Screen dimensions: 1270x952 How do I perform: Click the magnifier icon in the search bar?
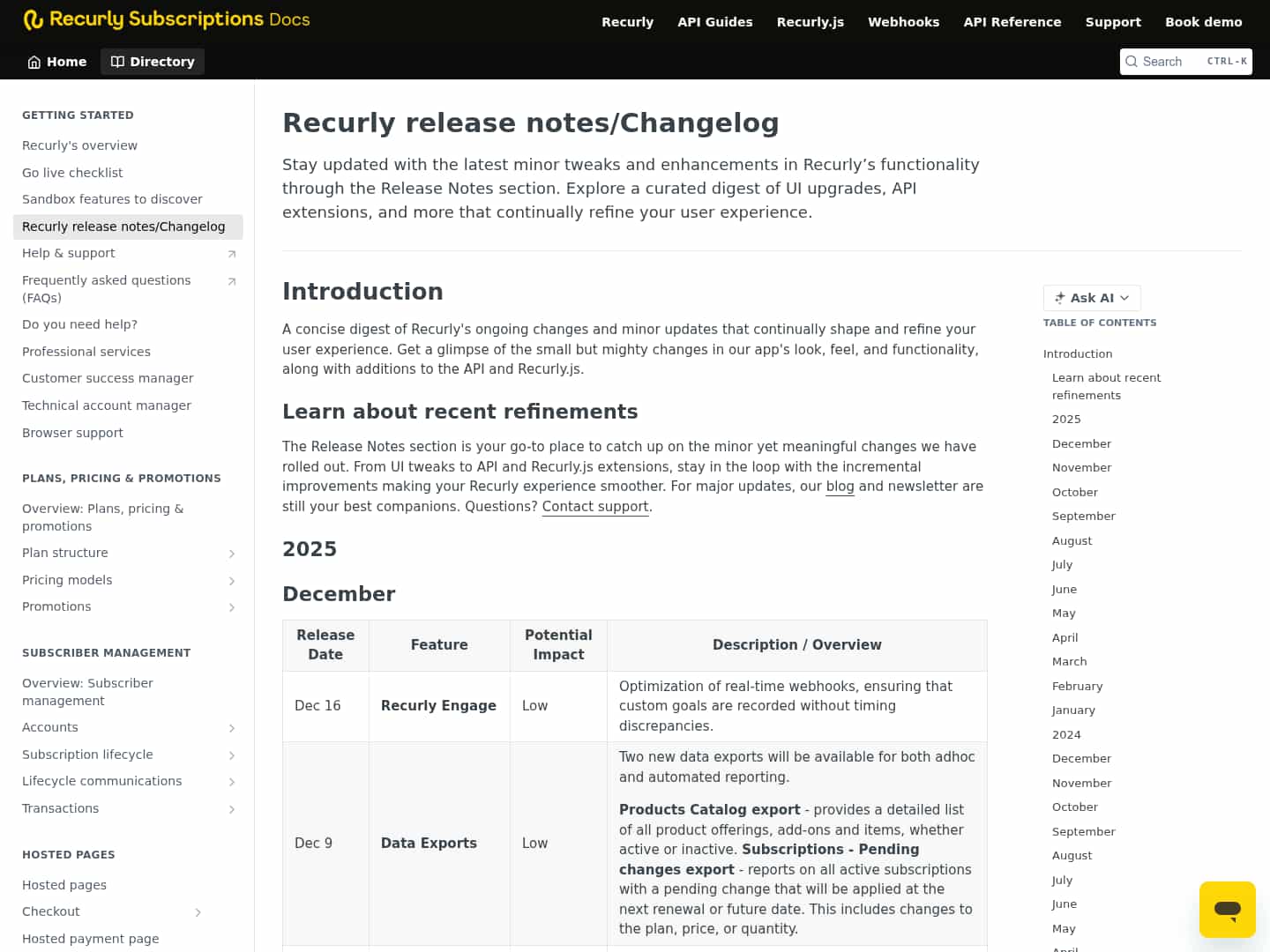pos(1132,61)
